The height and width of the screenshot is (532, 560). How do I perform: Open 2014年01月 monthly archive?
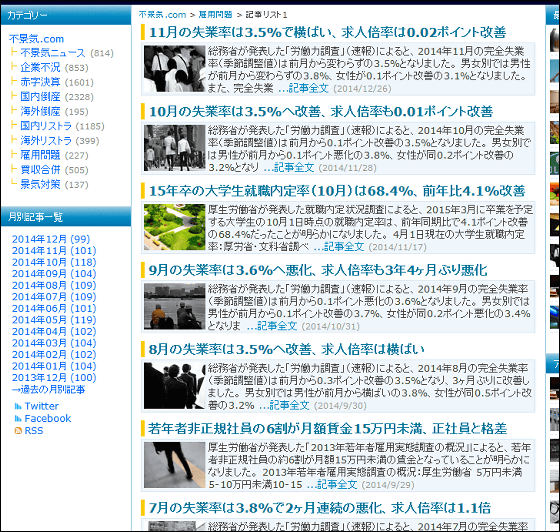coord(54,366)
